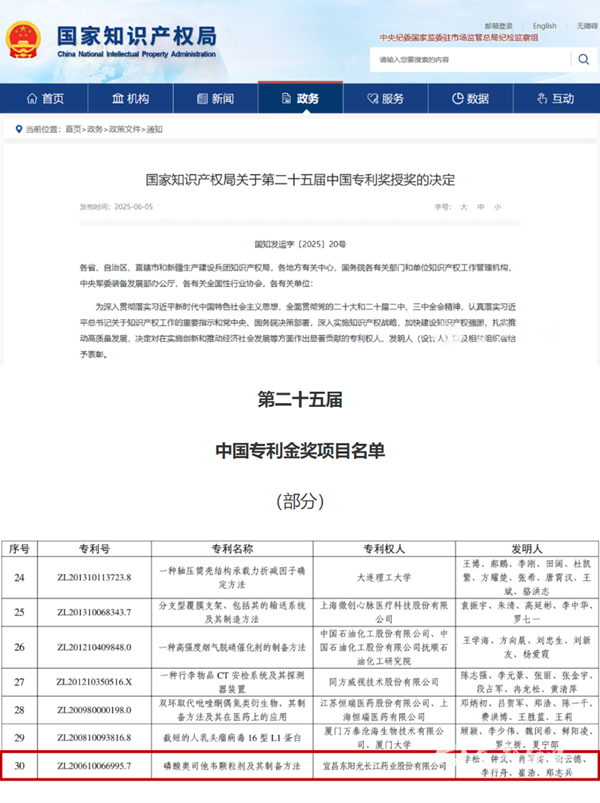The height and width of the screenshot is (803, 600).
Task: Click patent name 一种高强度烟气脱硝催化剂的制备方法
Action: coord(232,647)
